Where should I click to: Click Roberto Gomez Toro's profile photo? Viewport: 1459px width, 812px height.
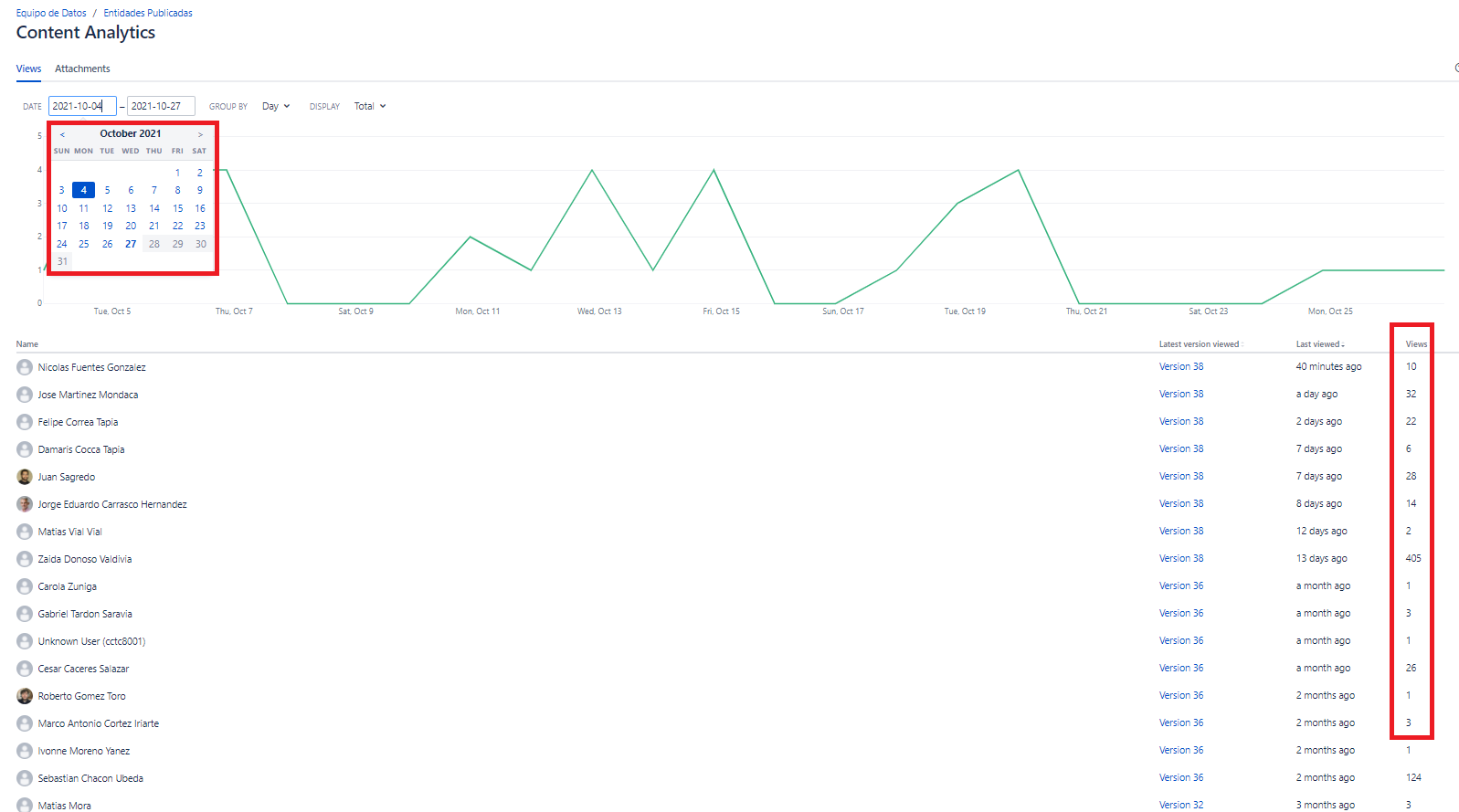coord(25,696)
